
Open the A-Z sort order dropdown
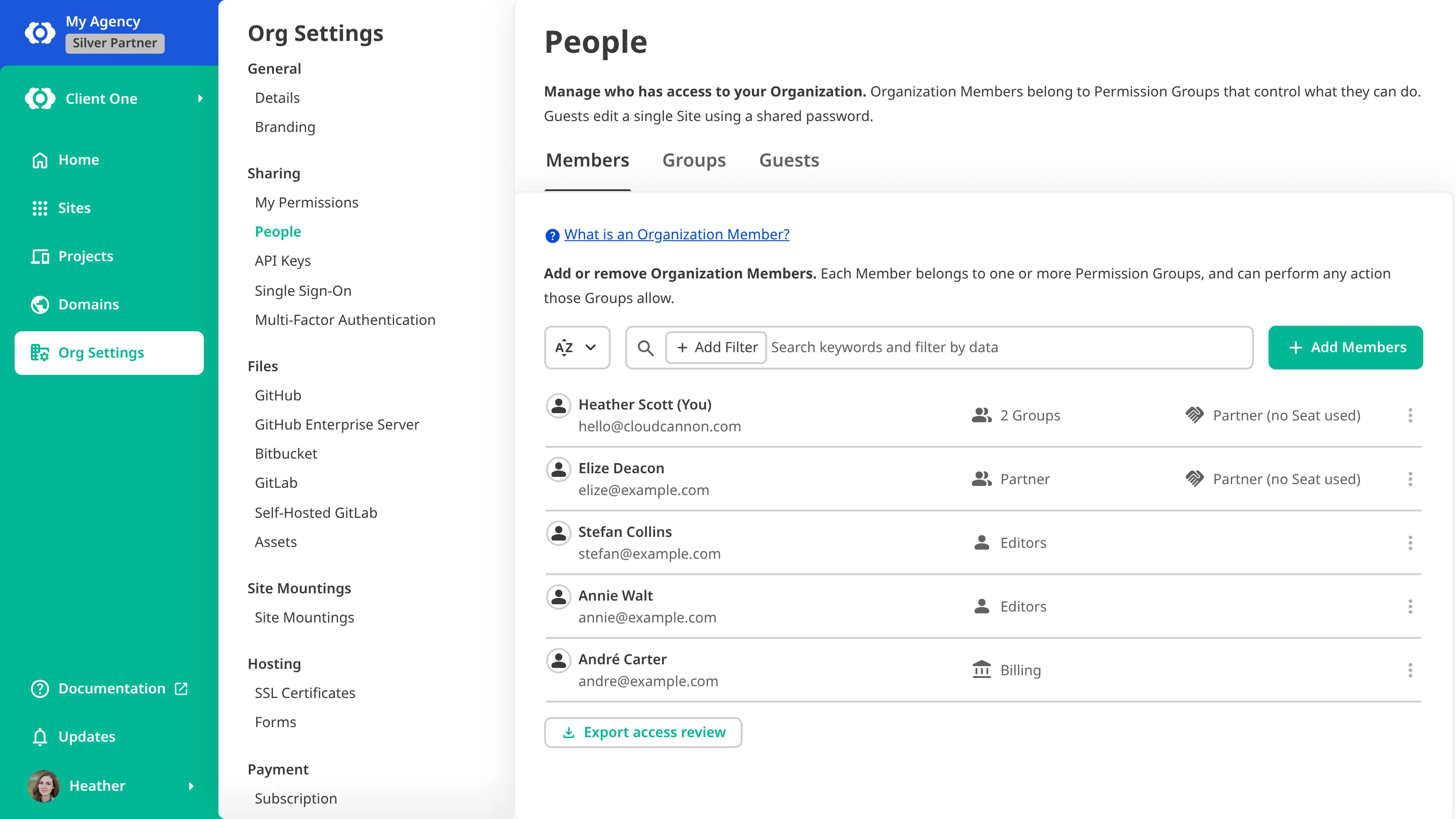coord(577,348)
